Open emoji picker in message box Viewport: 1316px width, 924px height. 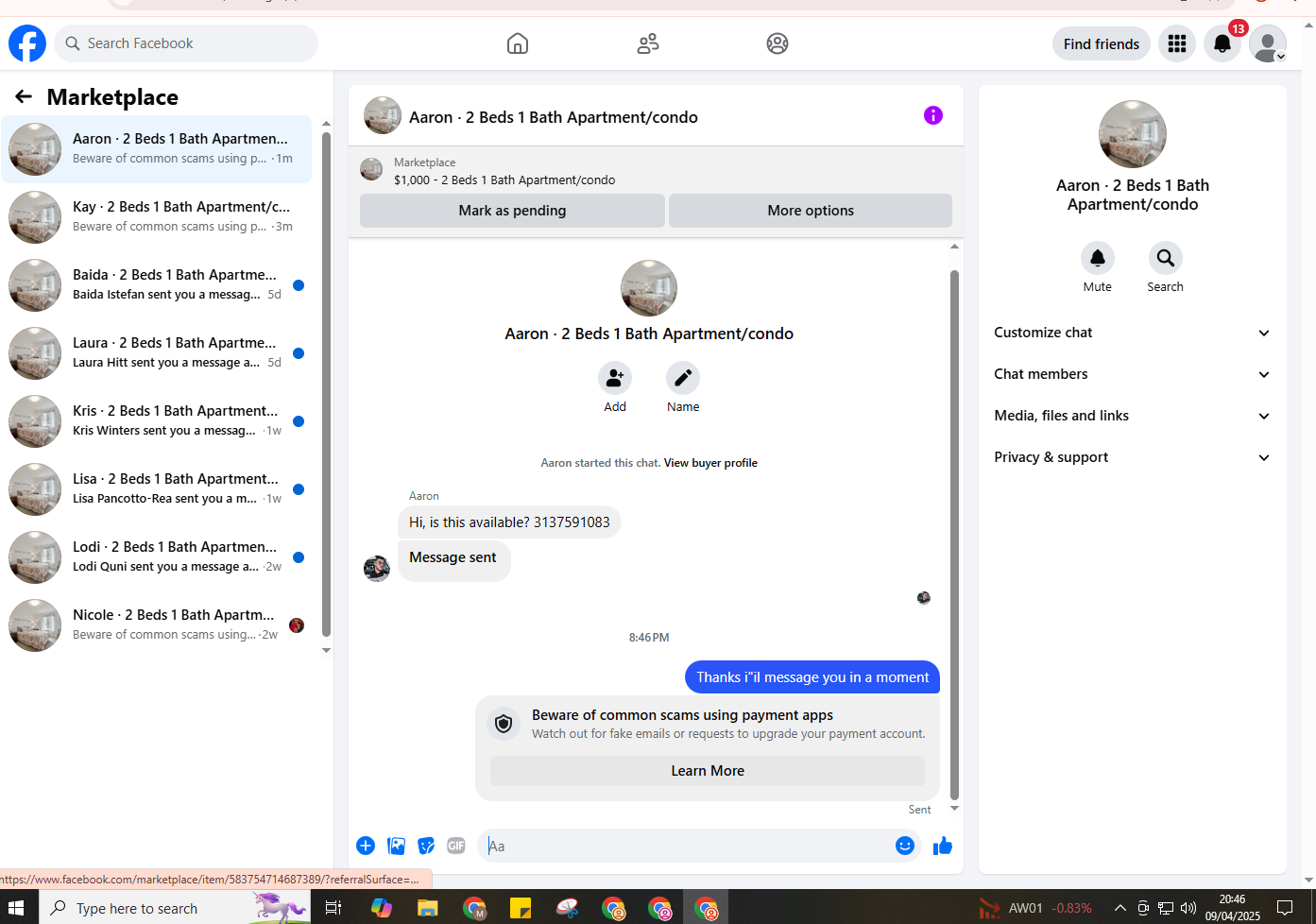(905, 846)
